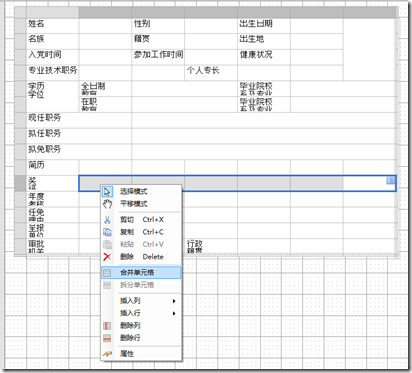Click the properties icon next to 属性
Image resolution: width=412 pixels, height=373 pixels.
pos(107,354)
